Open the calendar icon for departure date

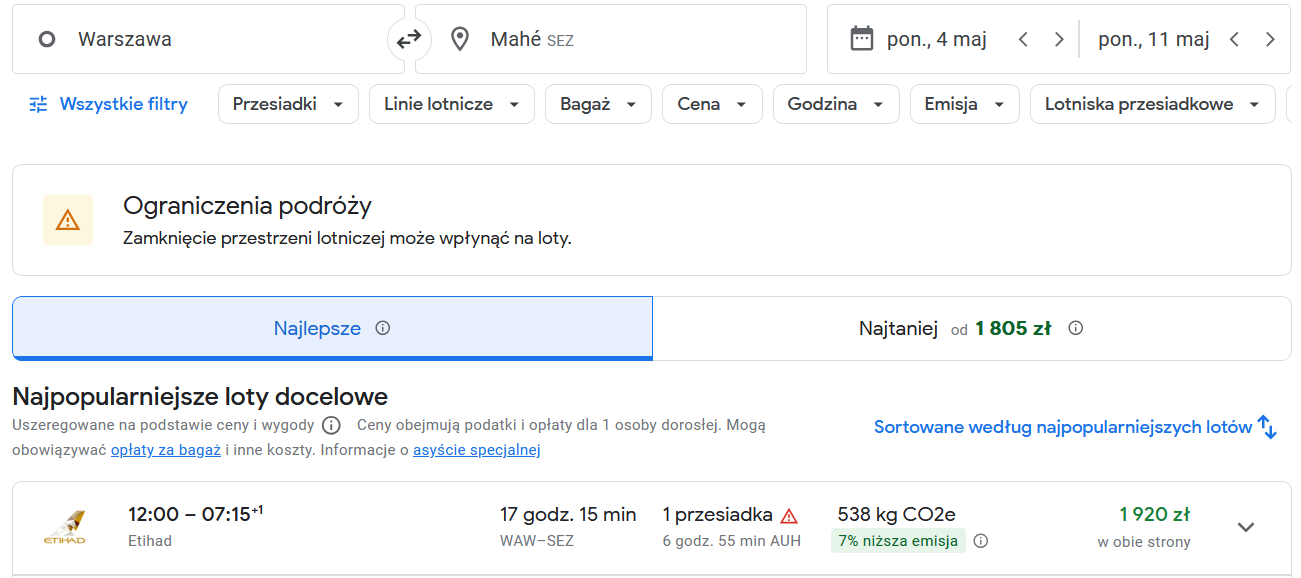[x=861, y=39]
